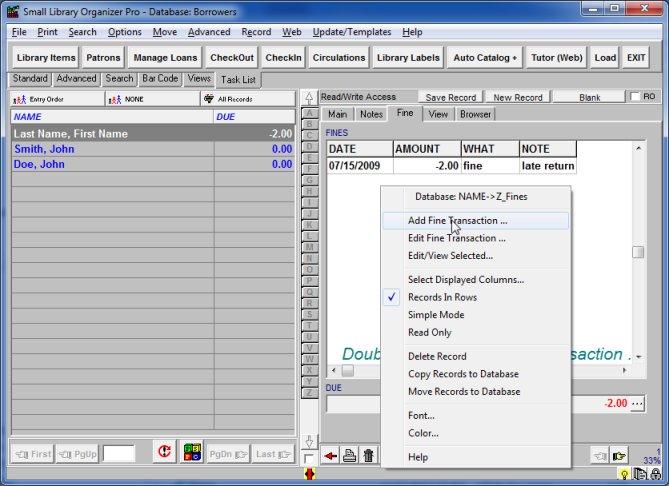Click the red and yellow splitter icon
The image size is (669, 486).
309,474
